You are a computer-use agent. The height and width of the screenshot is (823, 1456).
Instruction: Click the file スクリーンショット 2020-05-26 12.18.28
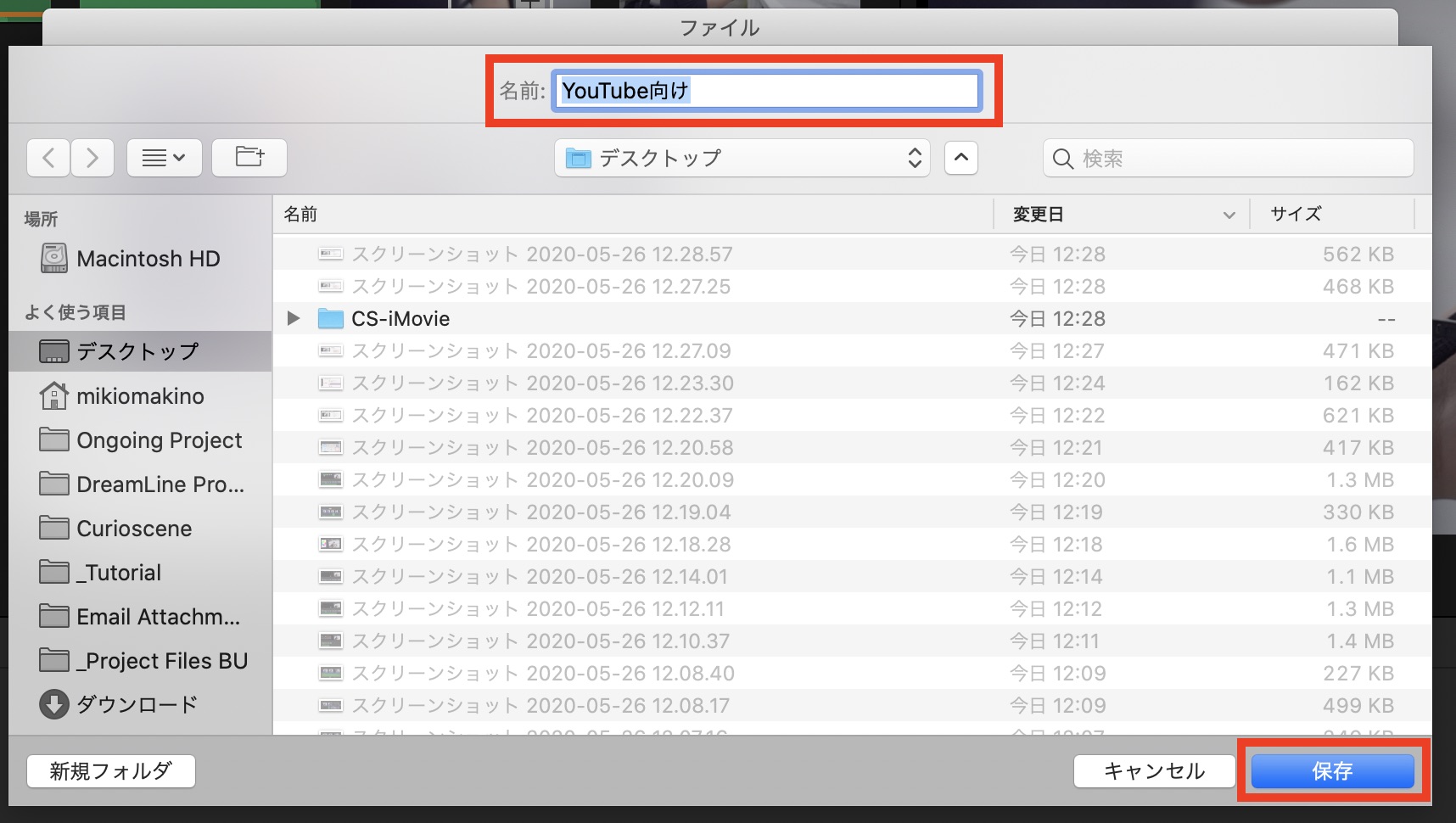[x=852, y=544]
